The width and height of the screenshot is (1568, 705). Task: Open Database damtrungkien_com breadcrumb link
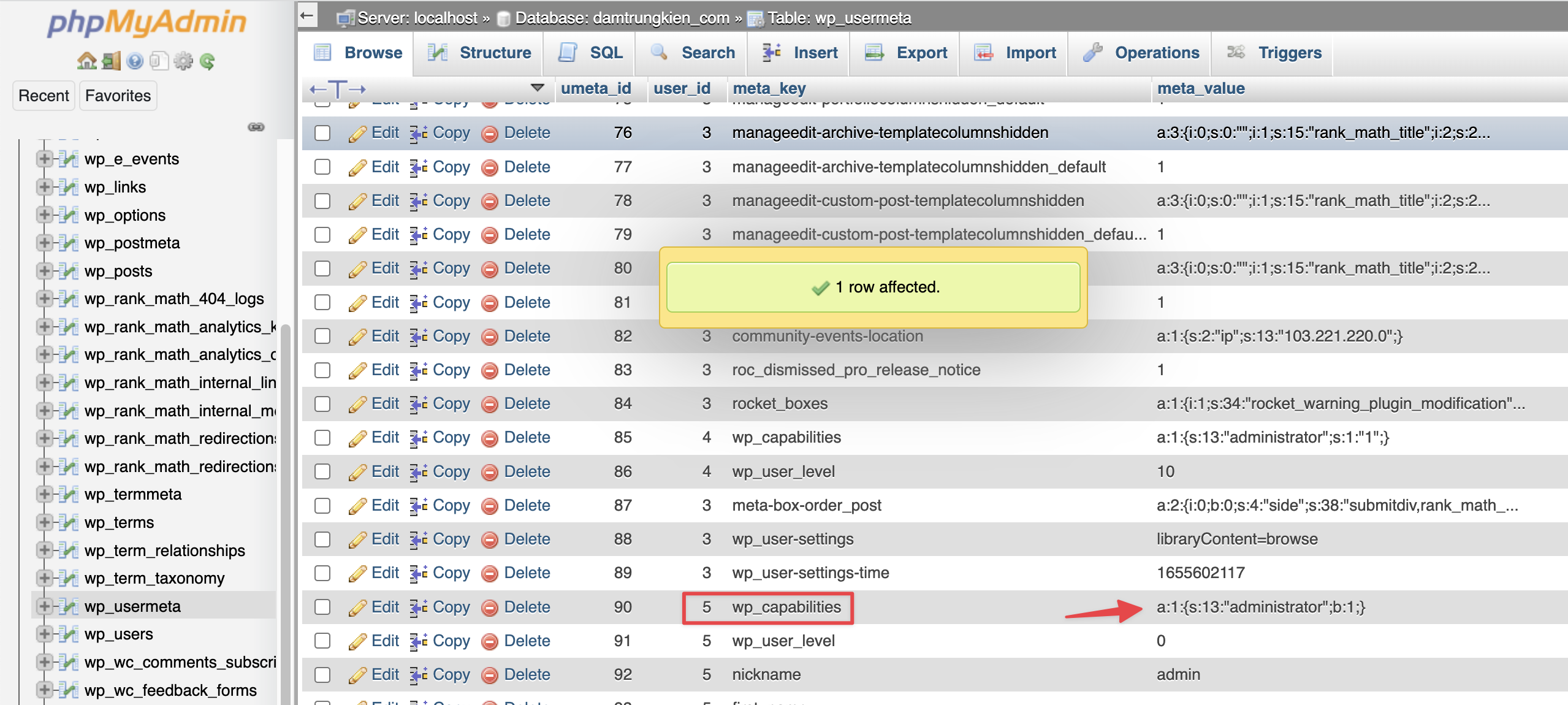622,18
